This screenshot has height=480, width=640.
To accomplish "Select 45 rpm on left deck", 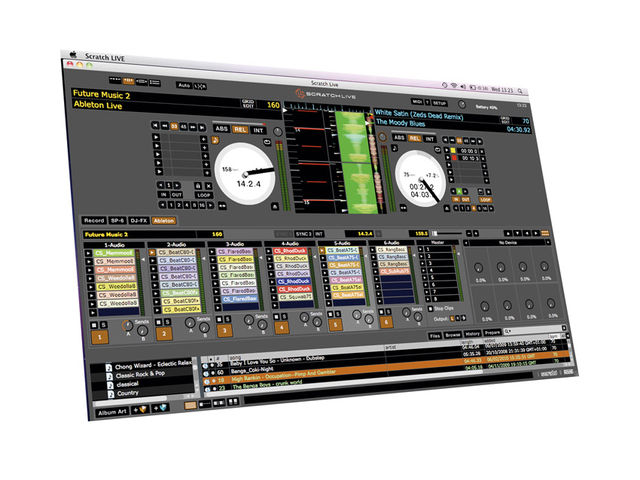I will [183, 127].
